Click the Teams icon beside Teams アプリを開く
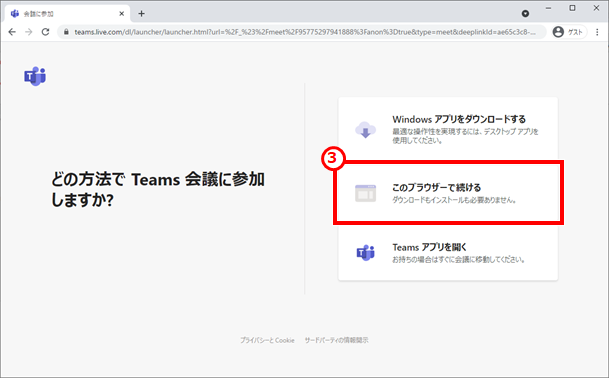Viewport: 609px width, 378px height. [x=365, y=253]
